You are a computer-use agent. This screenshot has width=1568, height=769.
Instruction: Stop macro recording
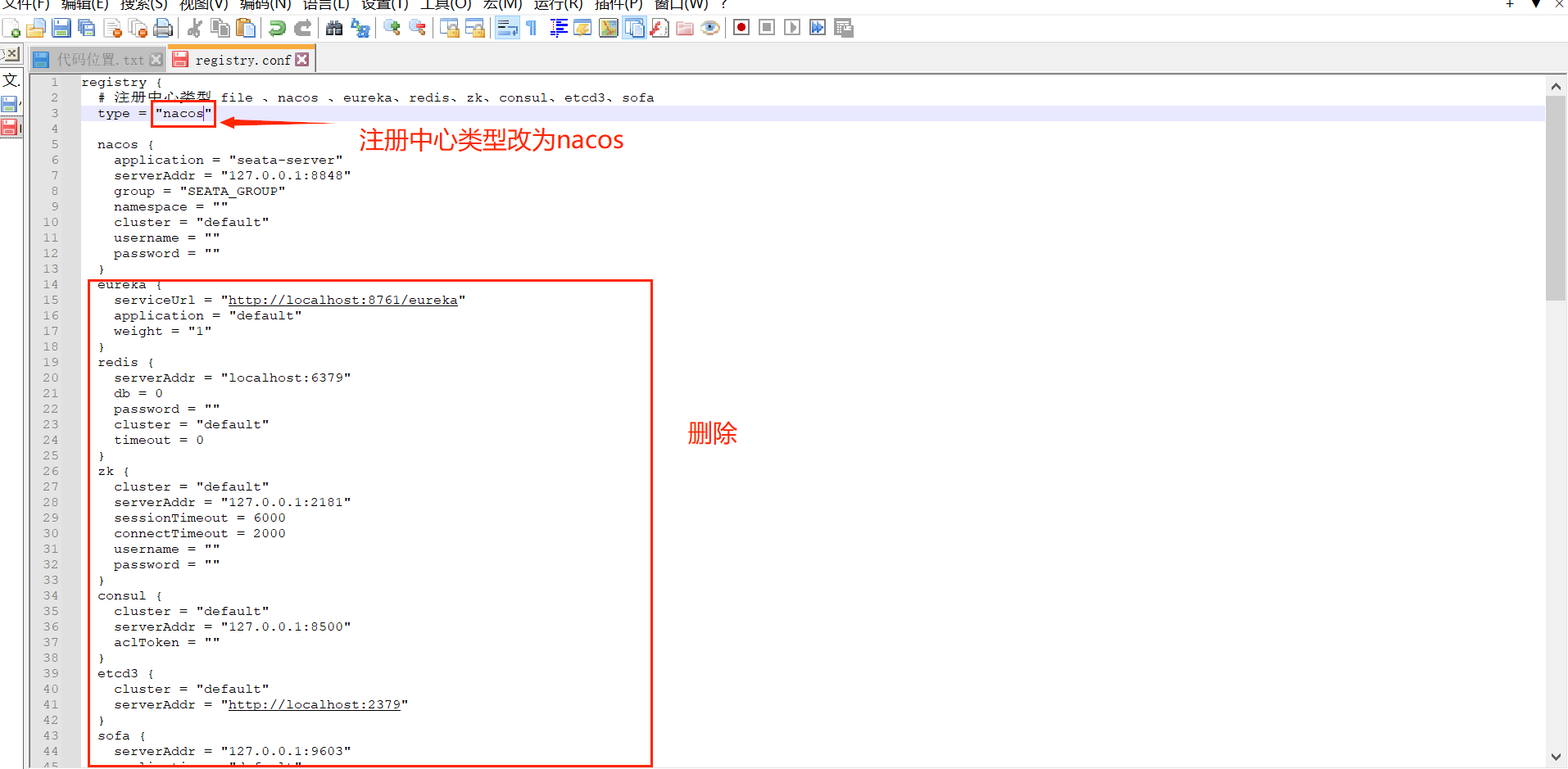click(x=767, y=28)
